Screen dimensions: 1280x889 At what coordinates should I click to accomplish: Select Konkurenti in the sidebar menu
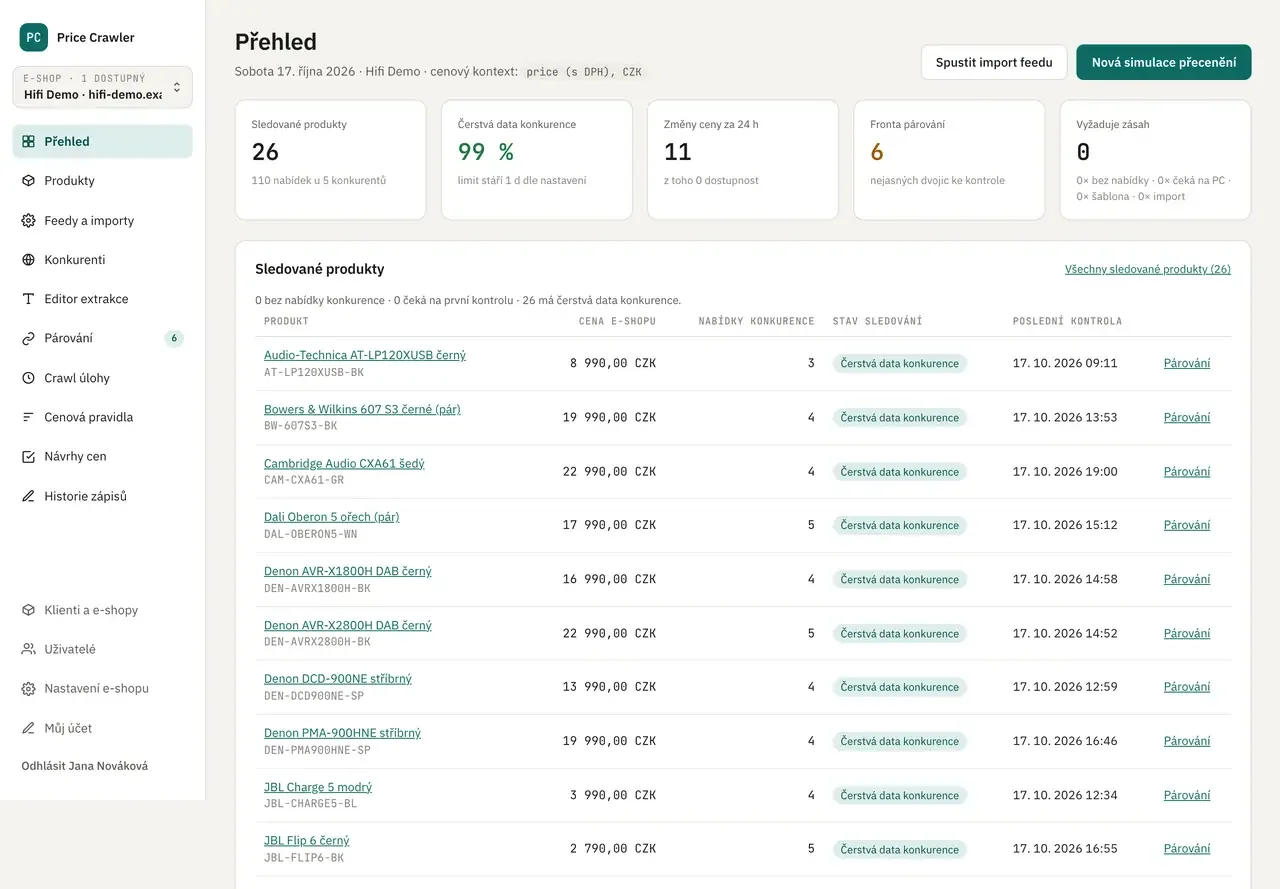[102, 260]
